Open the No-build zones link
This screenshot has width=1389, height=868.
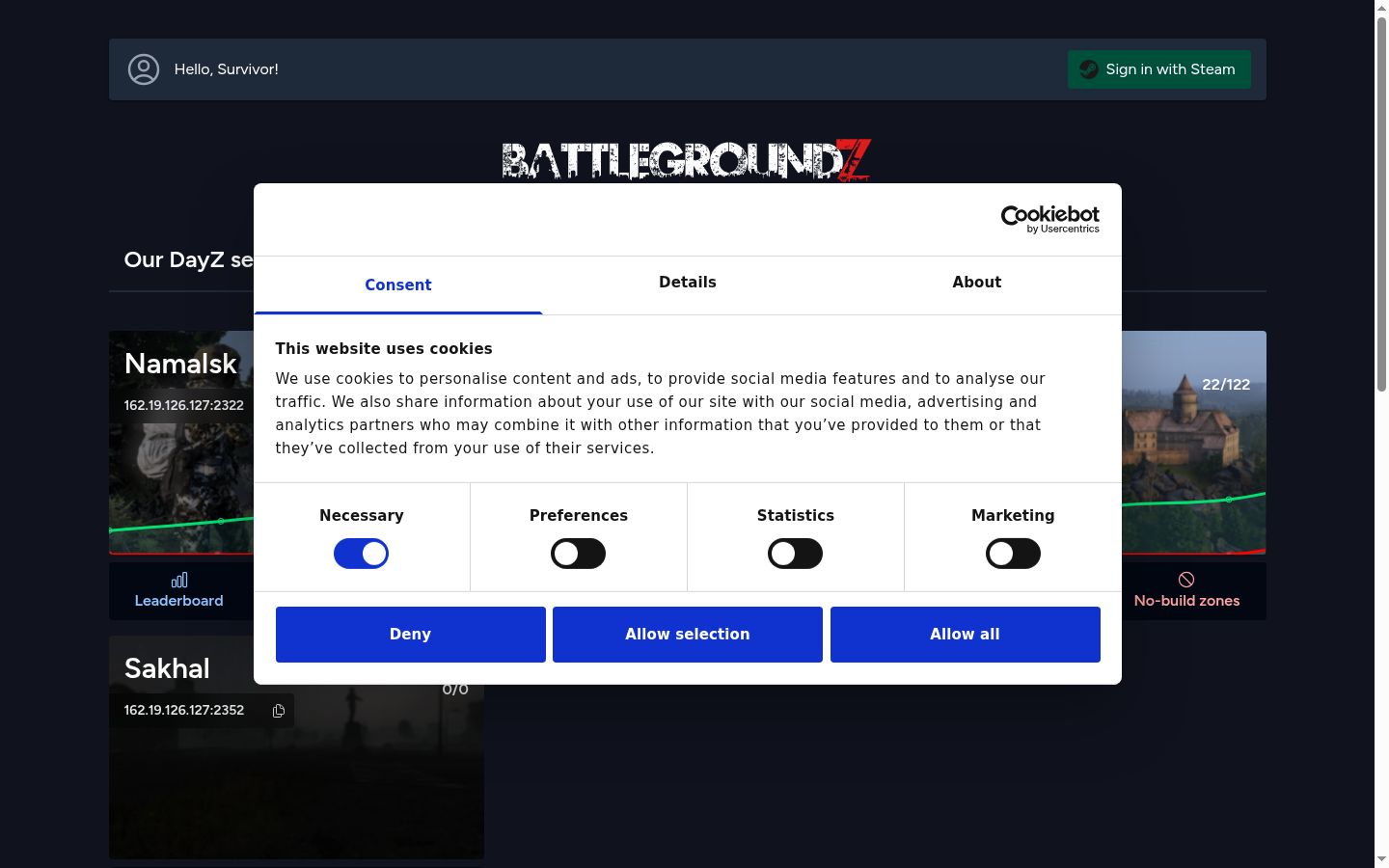(1186, 590)
